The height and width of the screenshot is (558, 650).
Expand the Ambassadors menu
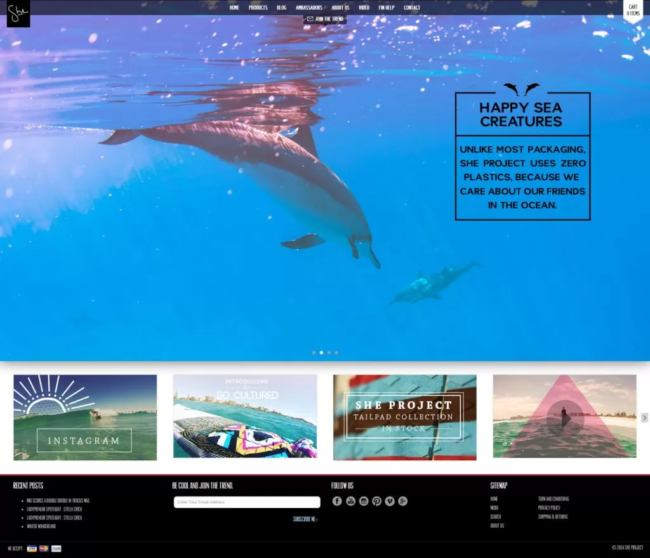[309, 7]
